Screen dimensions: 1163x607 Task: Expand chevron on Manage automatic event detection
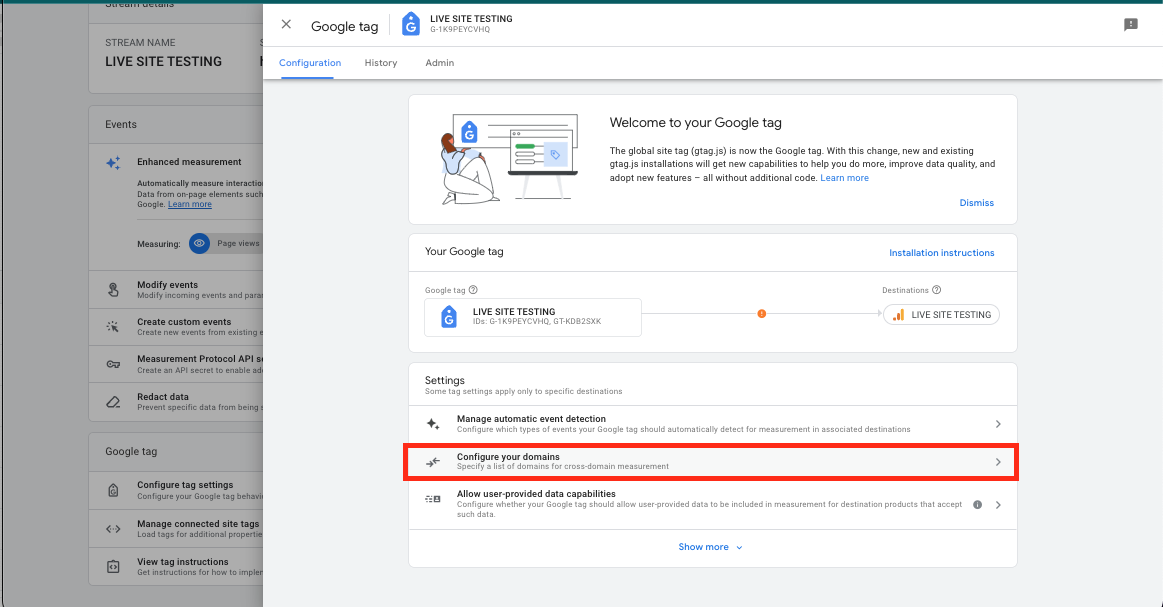pyautogui.click(x=998, y=424)
